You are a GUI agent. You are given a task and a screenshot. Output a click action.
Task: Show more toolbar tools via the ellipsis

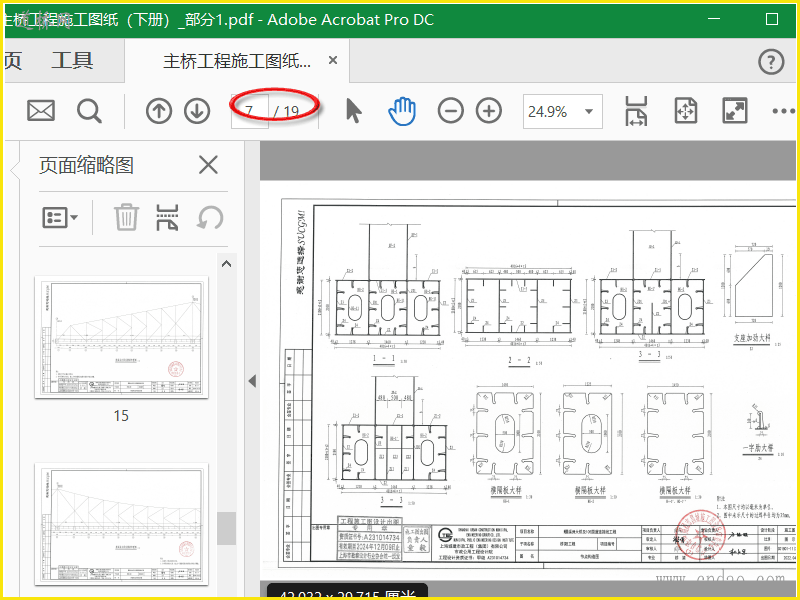click(x=784, y=111)
